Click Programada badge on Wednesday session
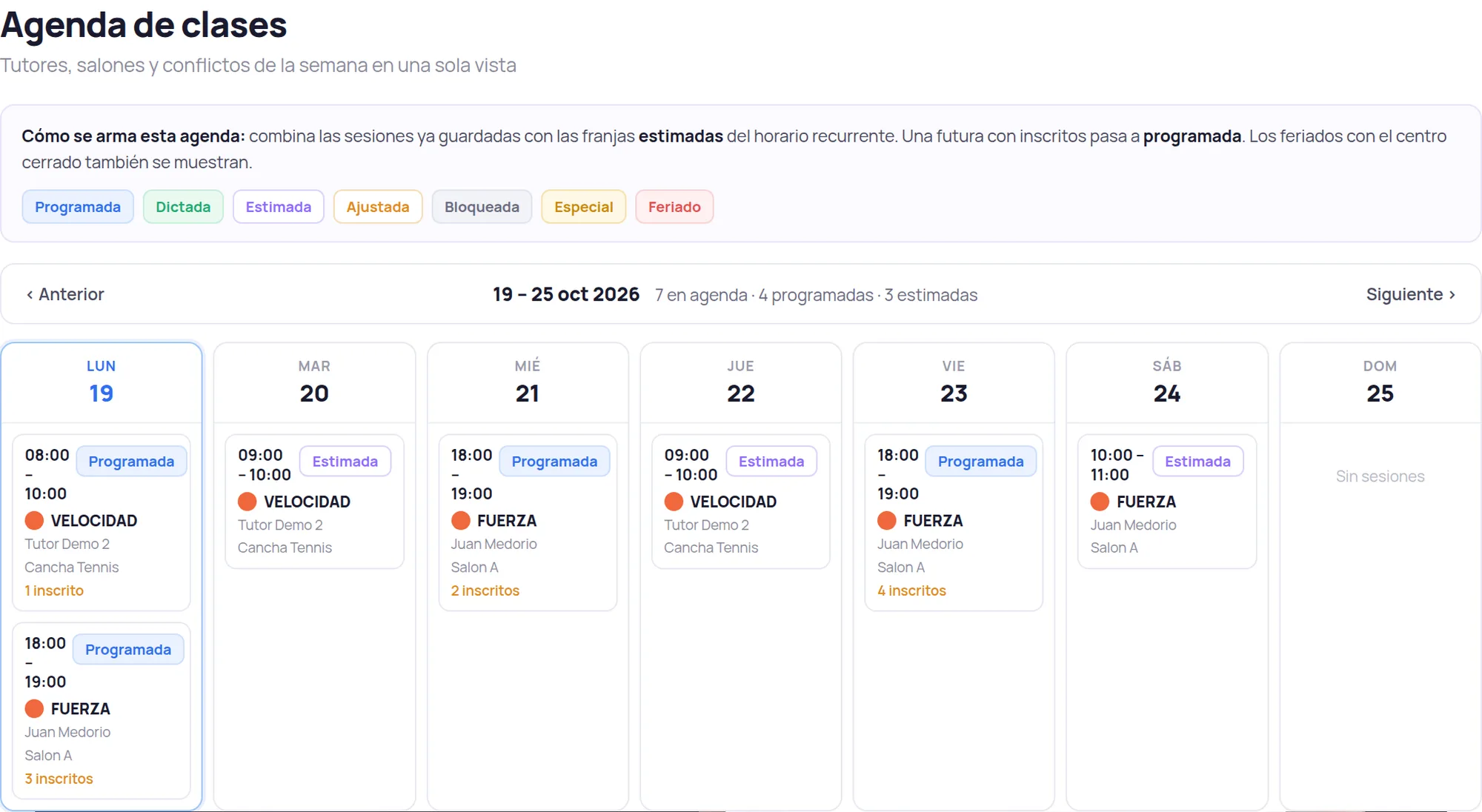Viewport: 1482px width, 812px height. pyautogui.click(x=554, y=462)
